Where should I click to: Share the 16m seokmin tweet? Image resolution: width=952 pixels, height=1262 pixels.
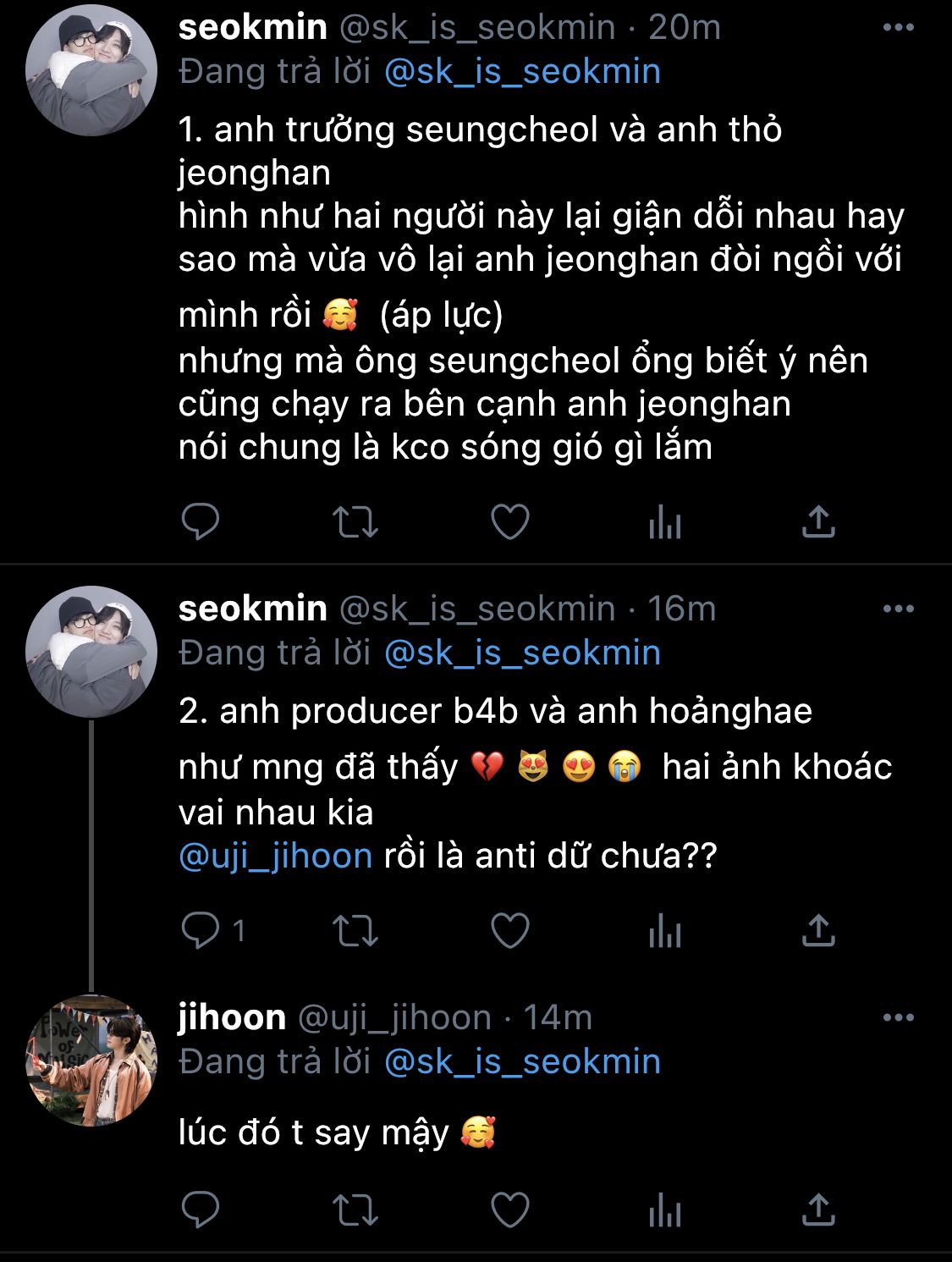point(818,931)
